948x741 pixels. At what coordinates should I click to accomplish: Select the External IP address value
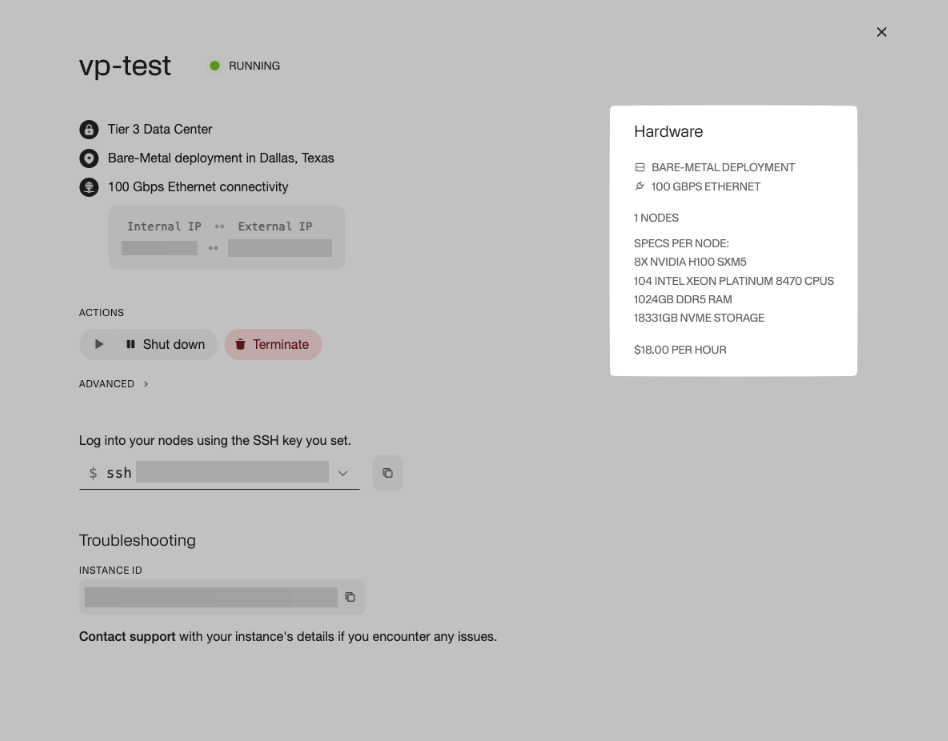[x=279, y=248]
